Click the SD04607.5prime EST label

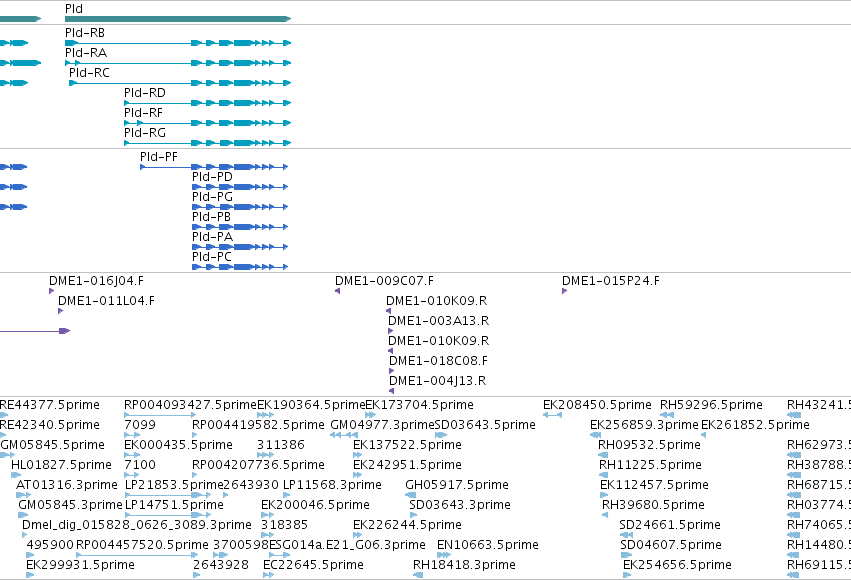[671, 545]
